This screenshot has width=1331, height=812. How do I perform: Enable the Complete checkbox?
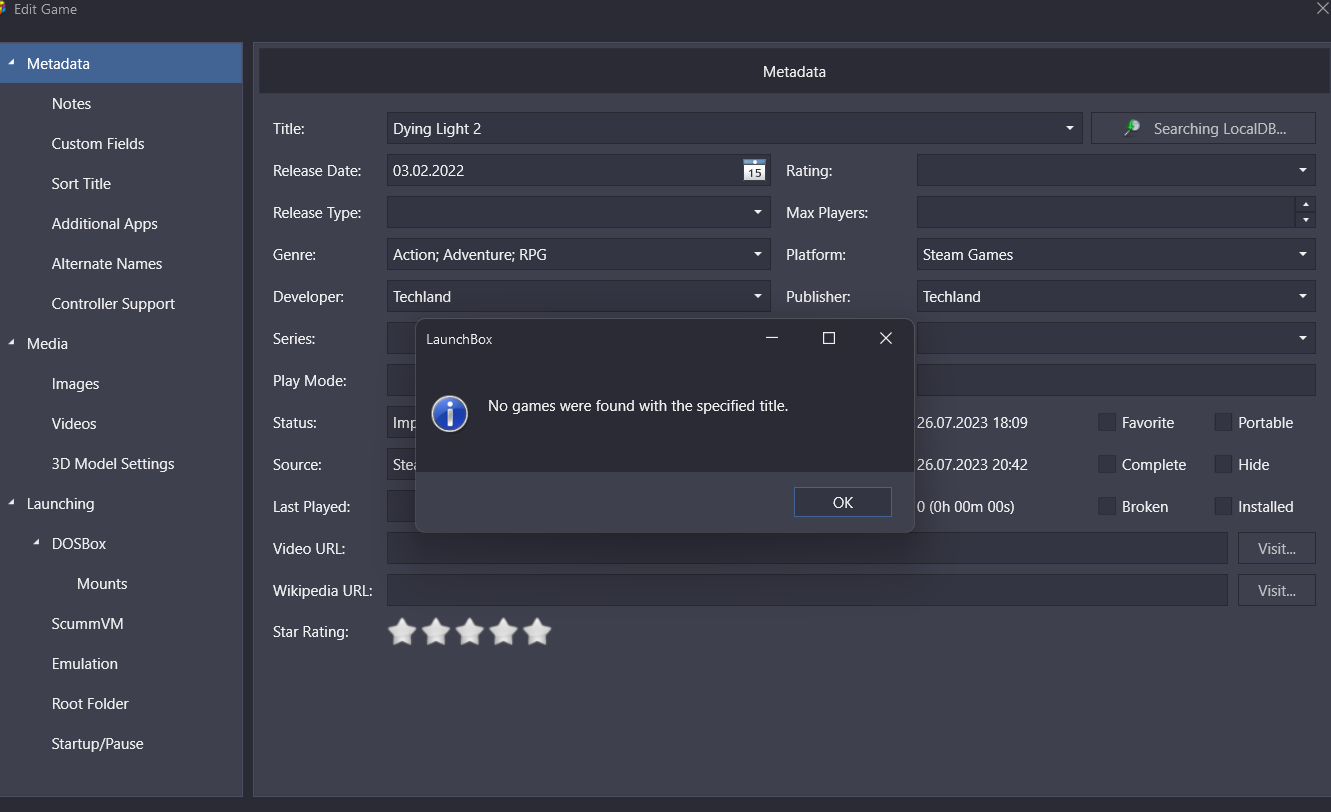1107,464
